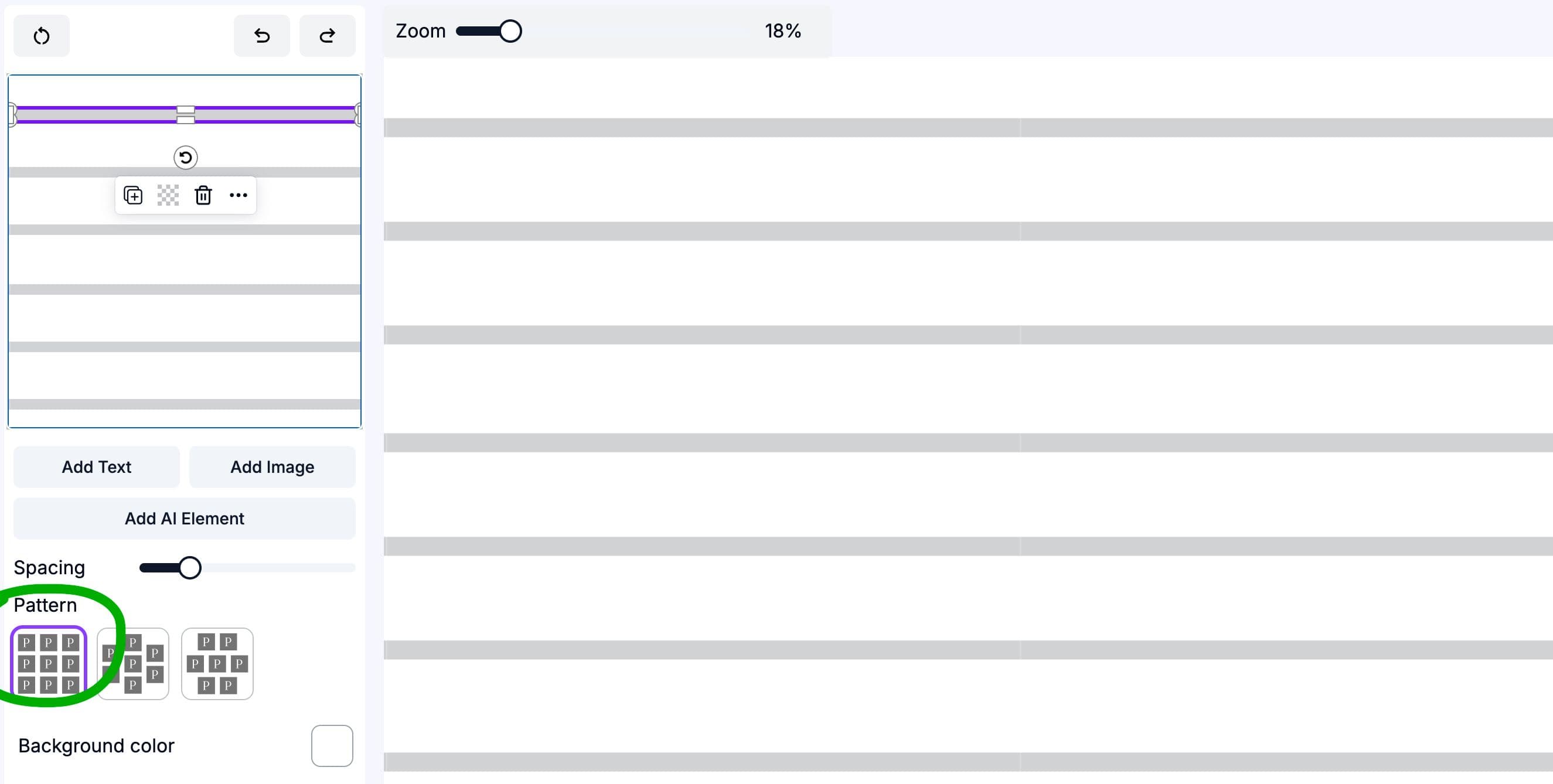Click the Add AI Element button
The width and height of the screenshot is (1553, 784).
pyautogui.click(x=185, y=518)
